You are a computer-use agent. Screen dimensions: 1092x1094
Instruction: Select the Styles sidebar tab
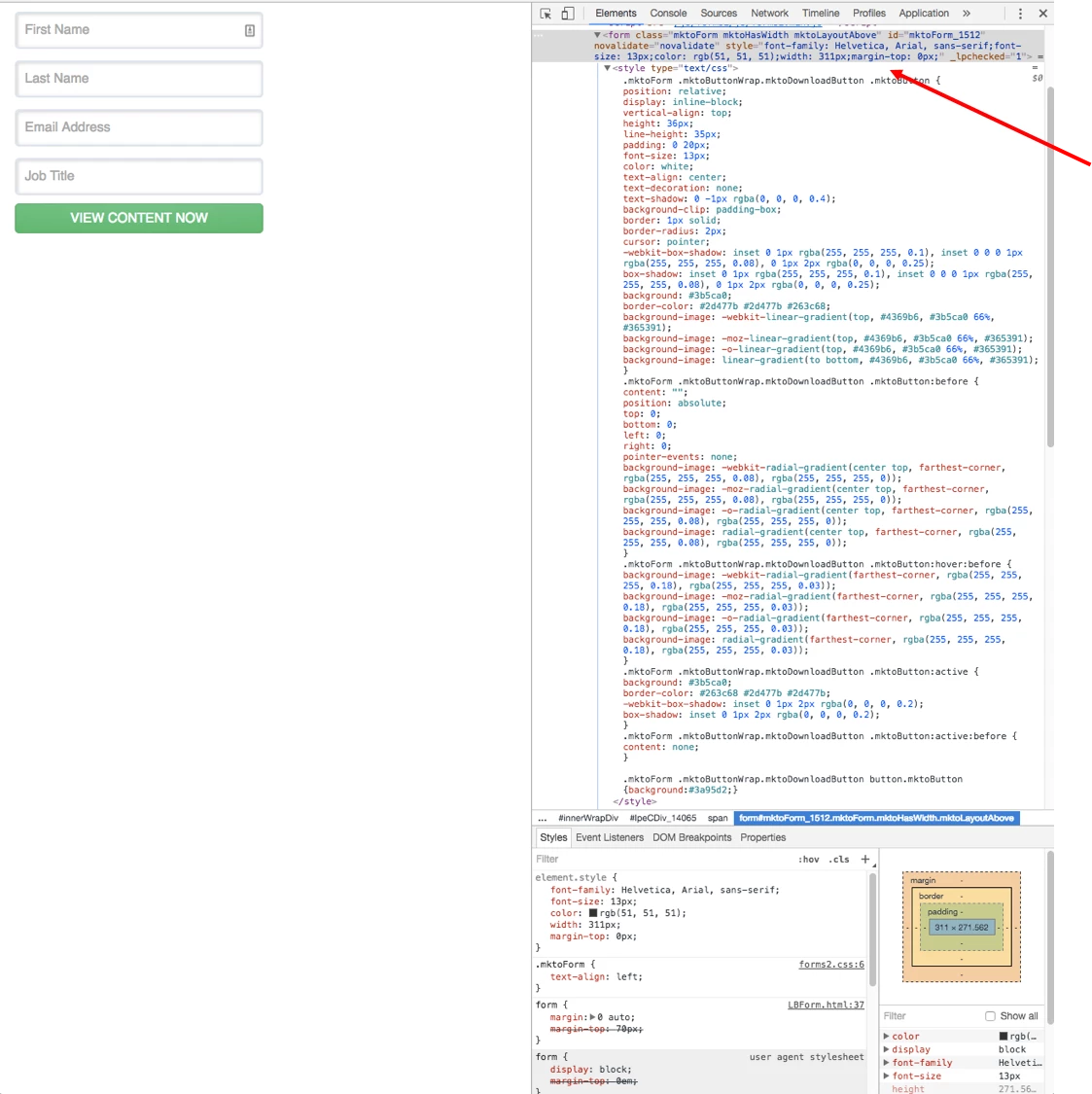point(553,837)
